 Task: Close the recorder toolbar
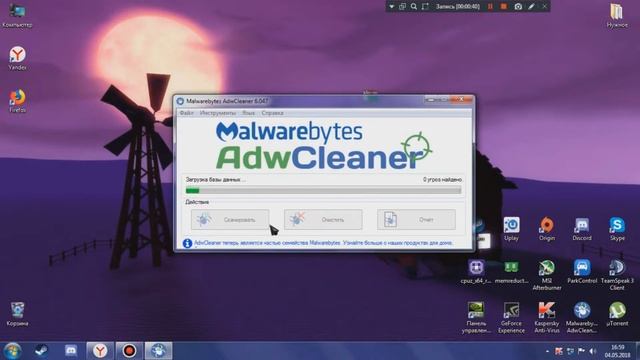coord(544,7)
